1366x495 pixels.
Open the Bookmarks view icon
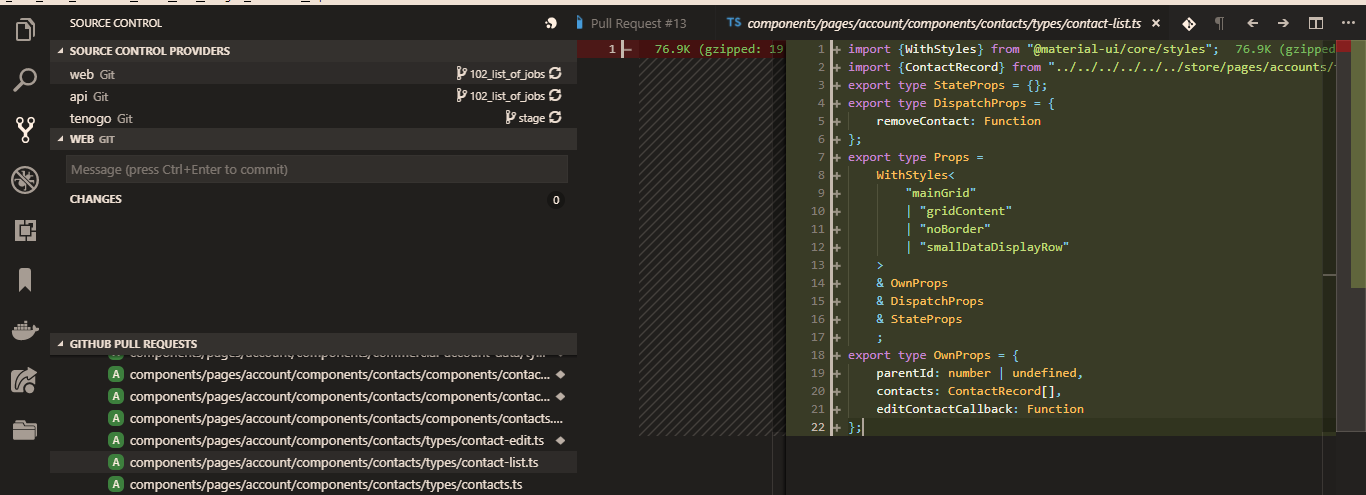(25, 280)
